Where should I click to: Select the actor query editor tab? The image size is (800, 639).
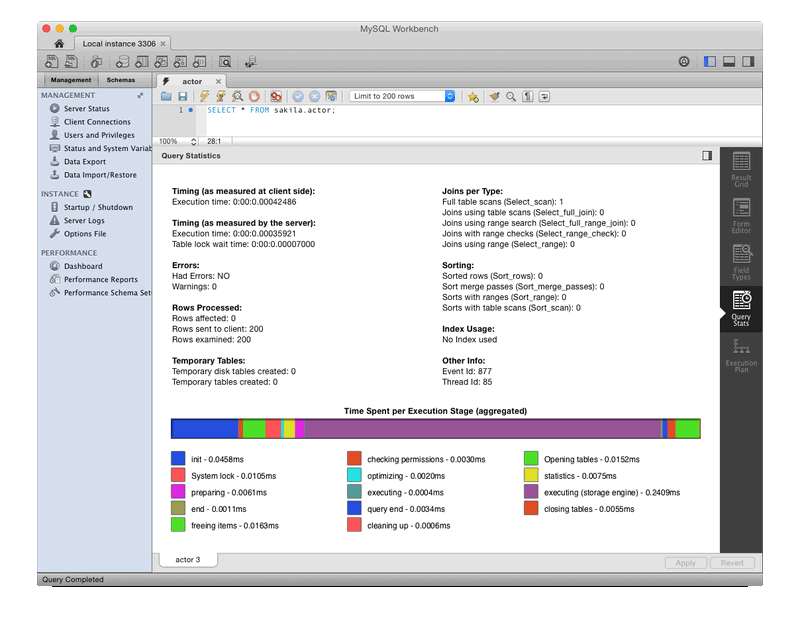pyautogui.click(x=192, y=81)
